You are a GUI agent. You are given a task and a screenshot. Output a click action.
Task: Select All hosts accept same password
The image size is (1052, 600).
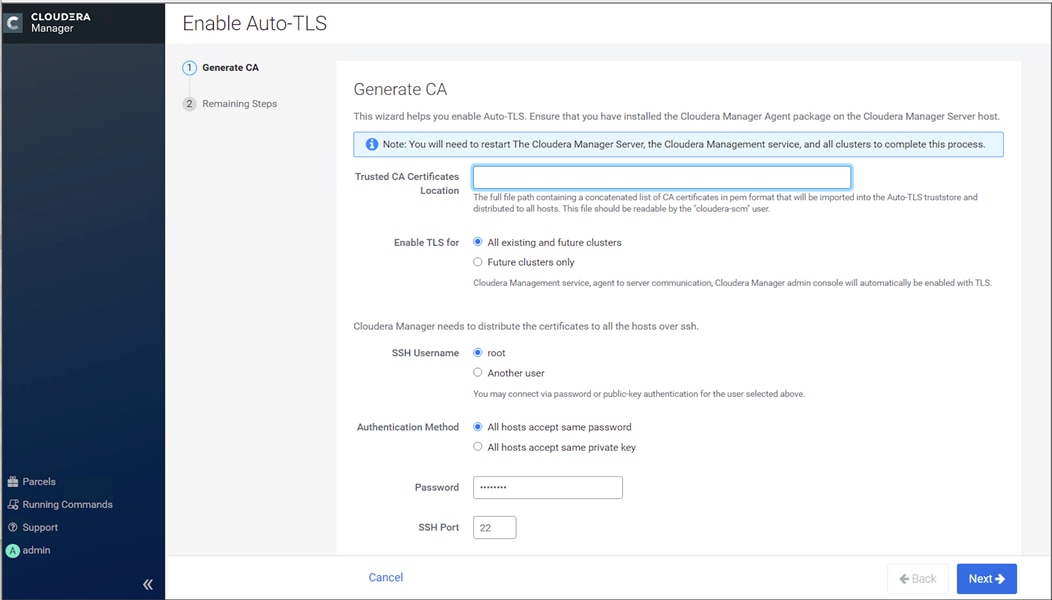coord(478,428)
